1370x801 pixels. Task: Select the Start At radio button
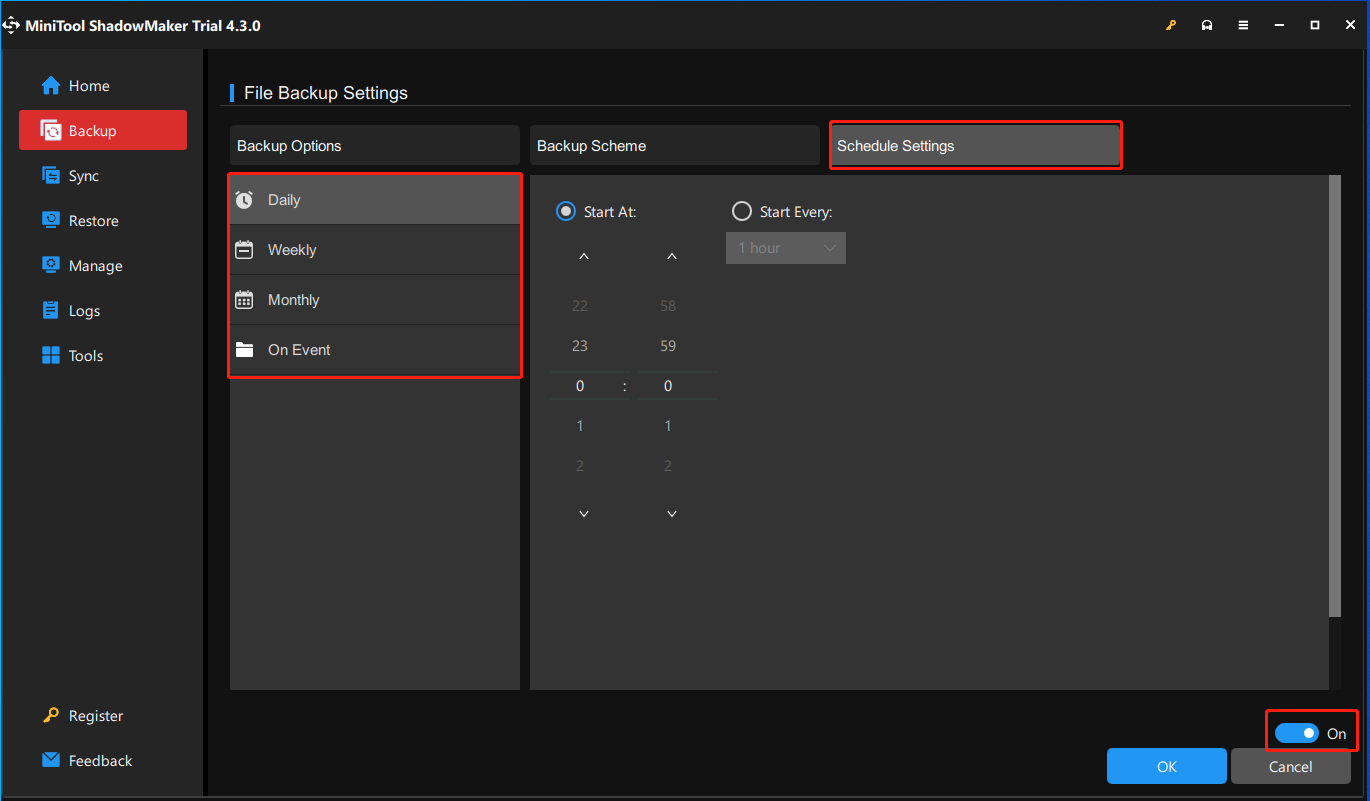[566, 211]
